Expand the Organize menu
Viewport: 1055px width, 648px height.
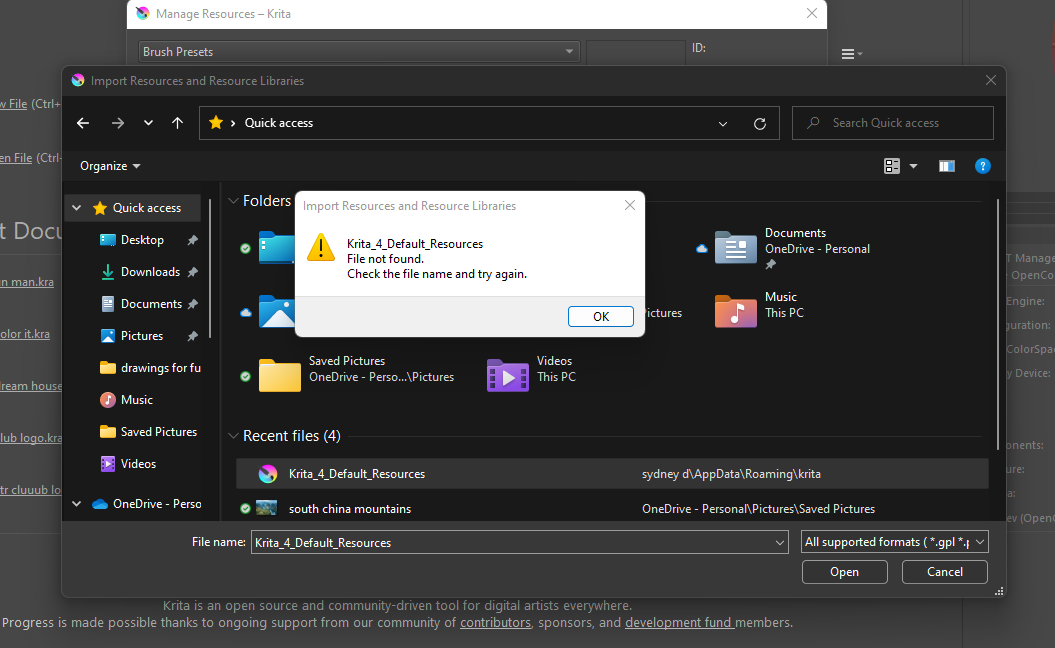(110, 166)
